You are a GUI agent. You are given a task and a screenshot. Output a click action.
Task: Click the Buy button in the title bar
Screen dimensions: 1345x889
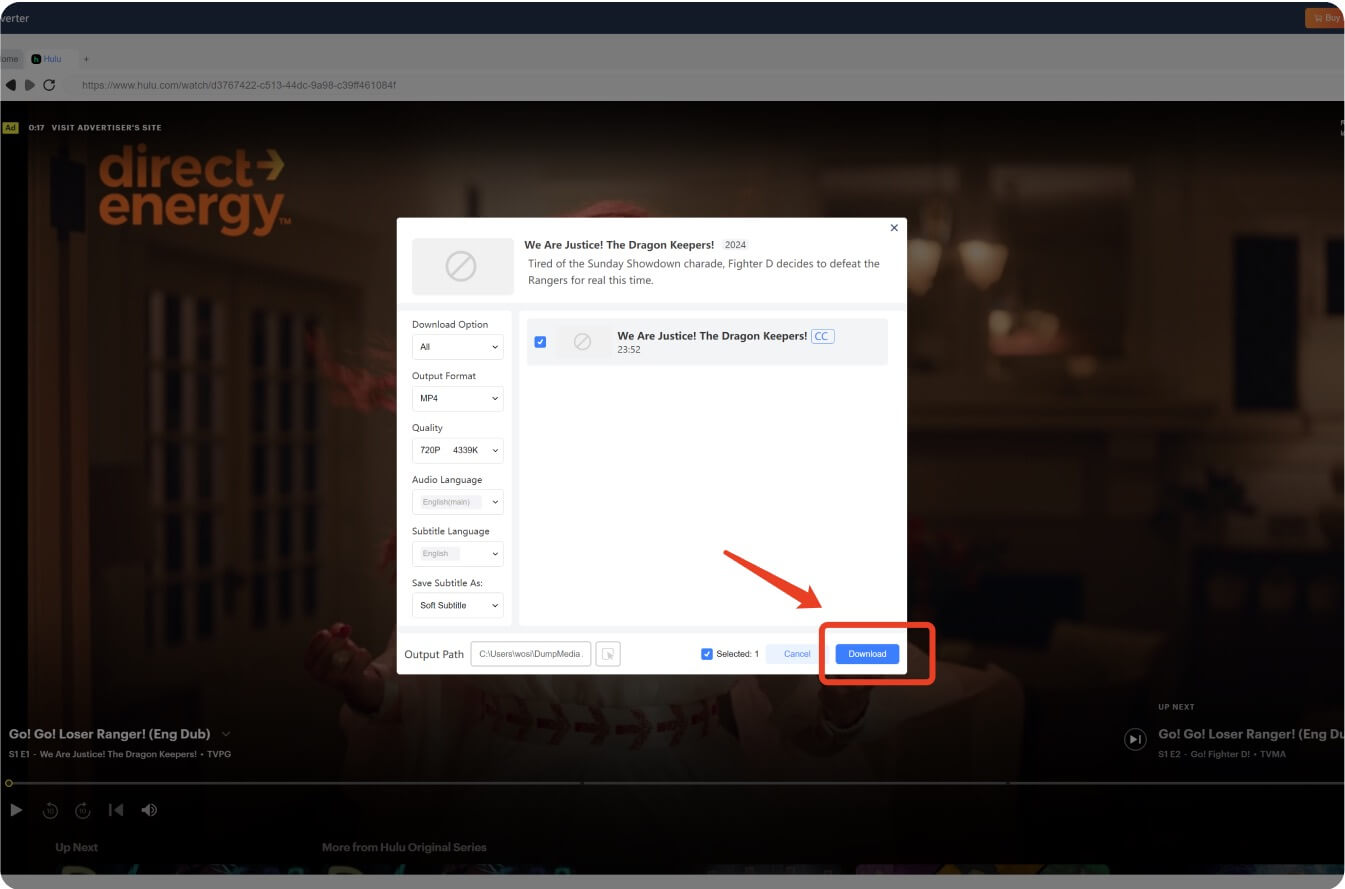click(1325, 18)
